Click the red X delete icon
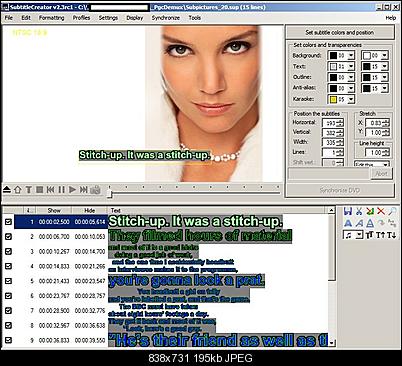 381,211
